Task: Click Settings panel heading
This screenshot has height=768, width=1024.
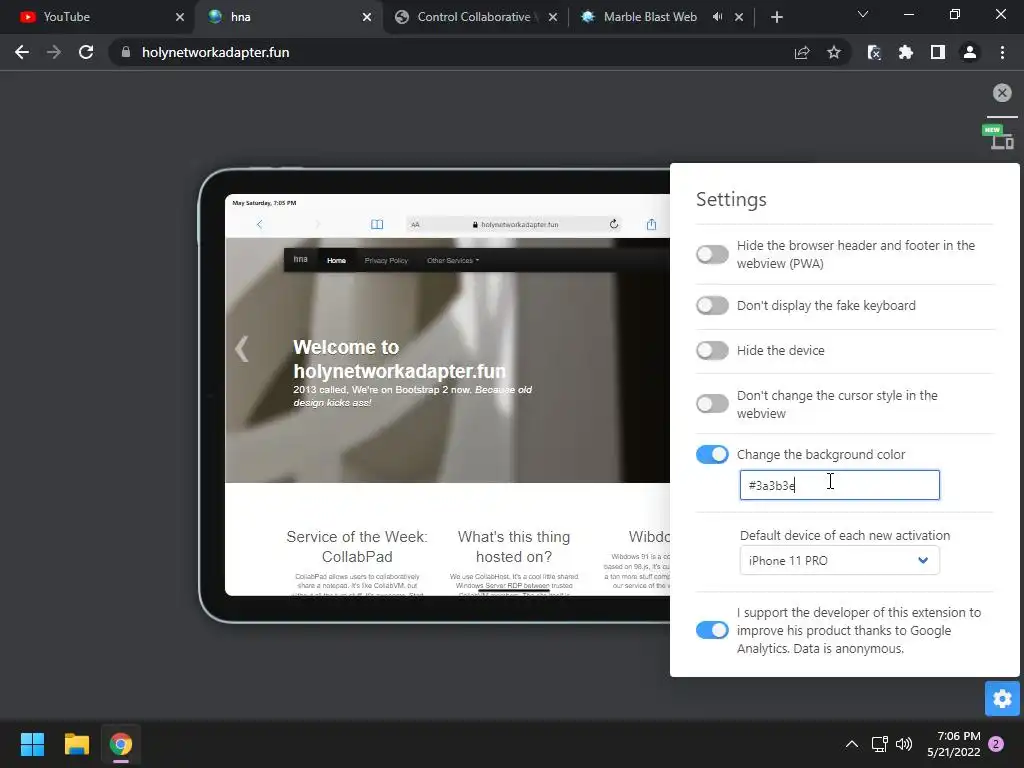Action: pos(731,199)
